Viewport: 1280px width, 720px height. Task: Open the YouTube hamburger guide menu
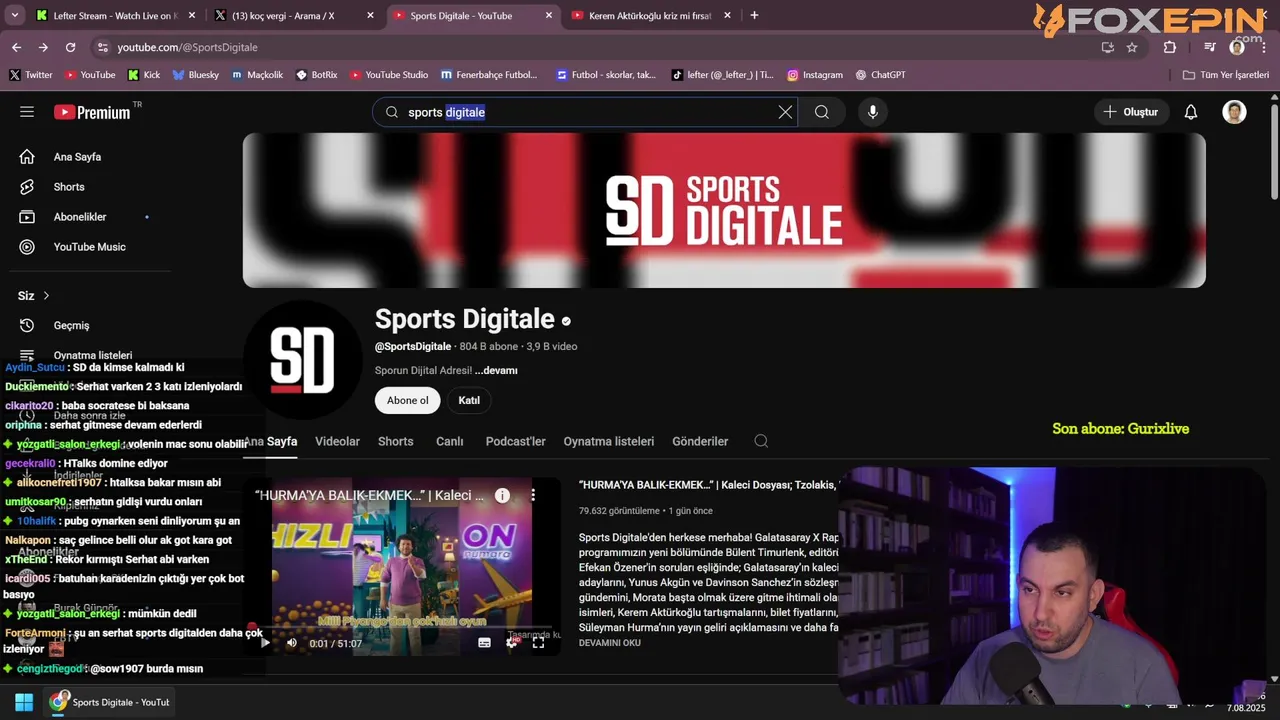[x=27, y=112]
